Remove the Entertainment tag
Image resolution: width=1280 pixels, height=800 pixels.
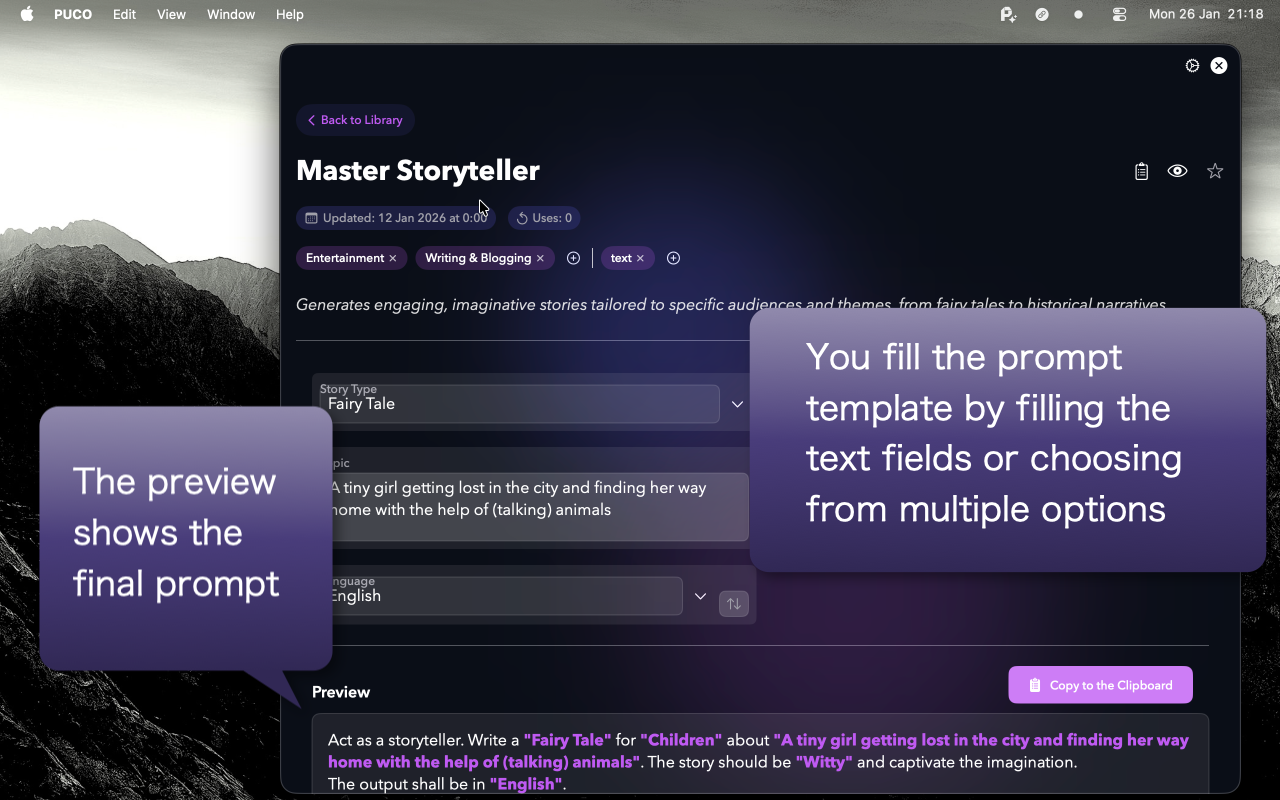(393, 257)
